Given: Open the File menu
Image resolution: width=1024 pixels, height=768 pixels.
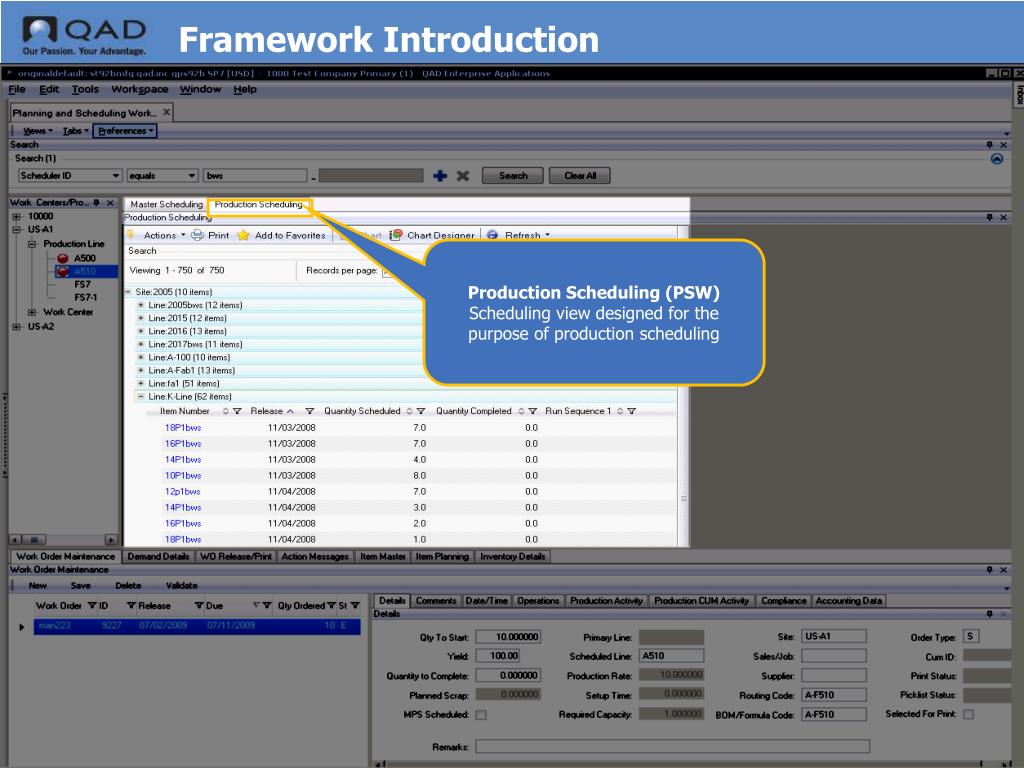Looking at the screenshot, I should (x=17, y=89).
